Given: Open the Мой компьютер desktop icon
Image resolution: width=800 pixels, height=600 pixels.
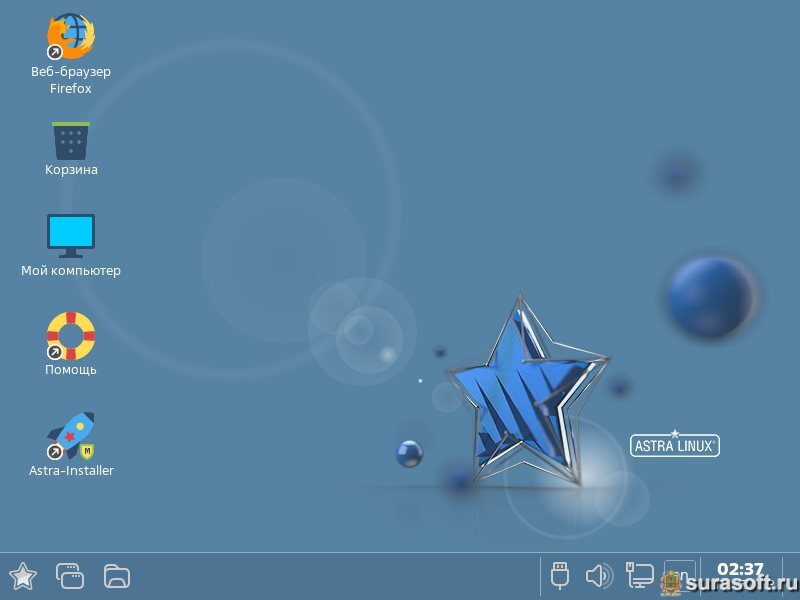Looking at the screenshot, I should point(71,236).
